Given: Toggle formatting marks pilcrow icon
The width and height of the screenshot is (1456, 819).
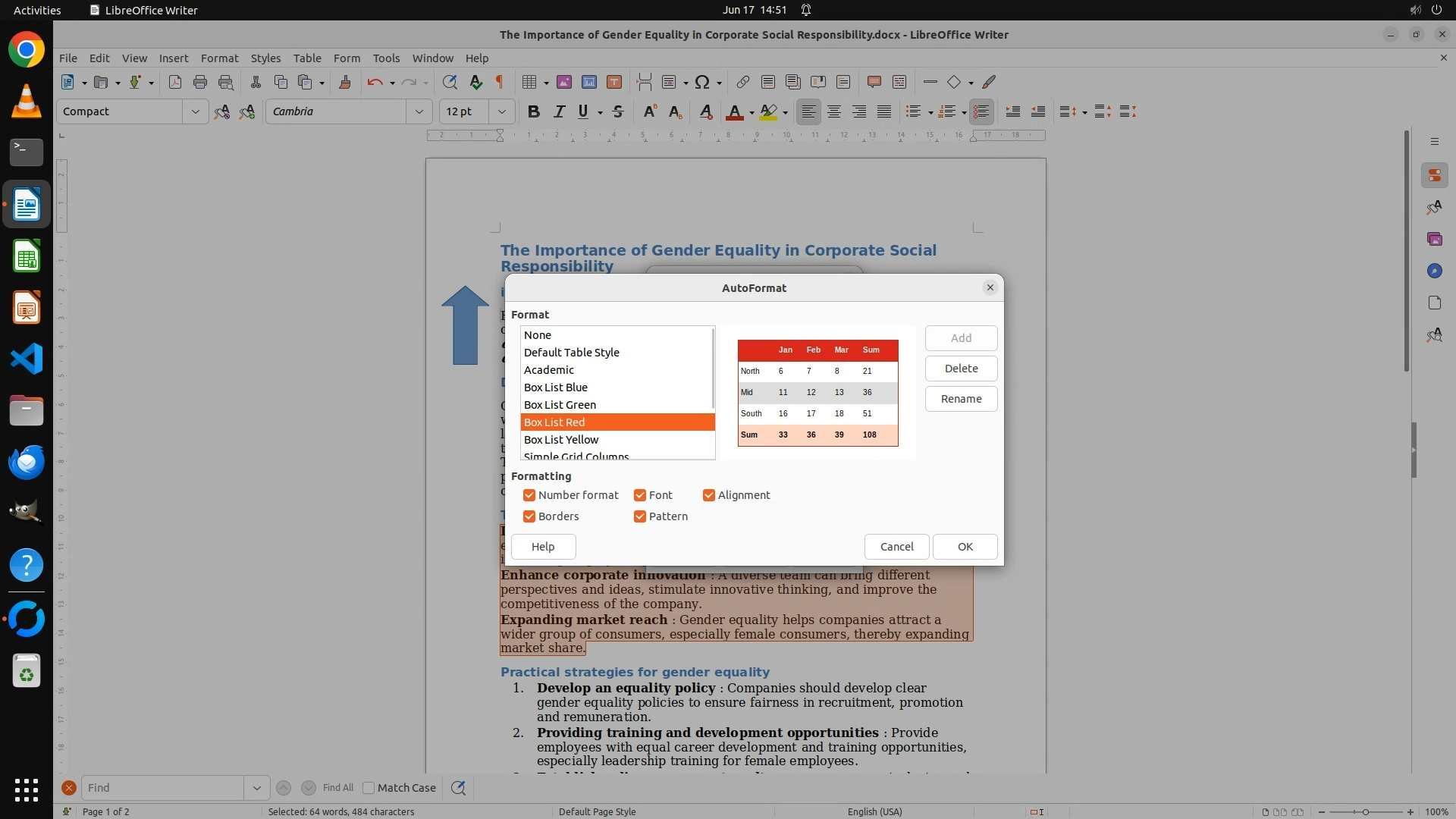Looking at the screenshot, I should coord(499,82).
